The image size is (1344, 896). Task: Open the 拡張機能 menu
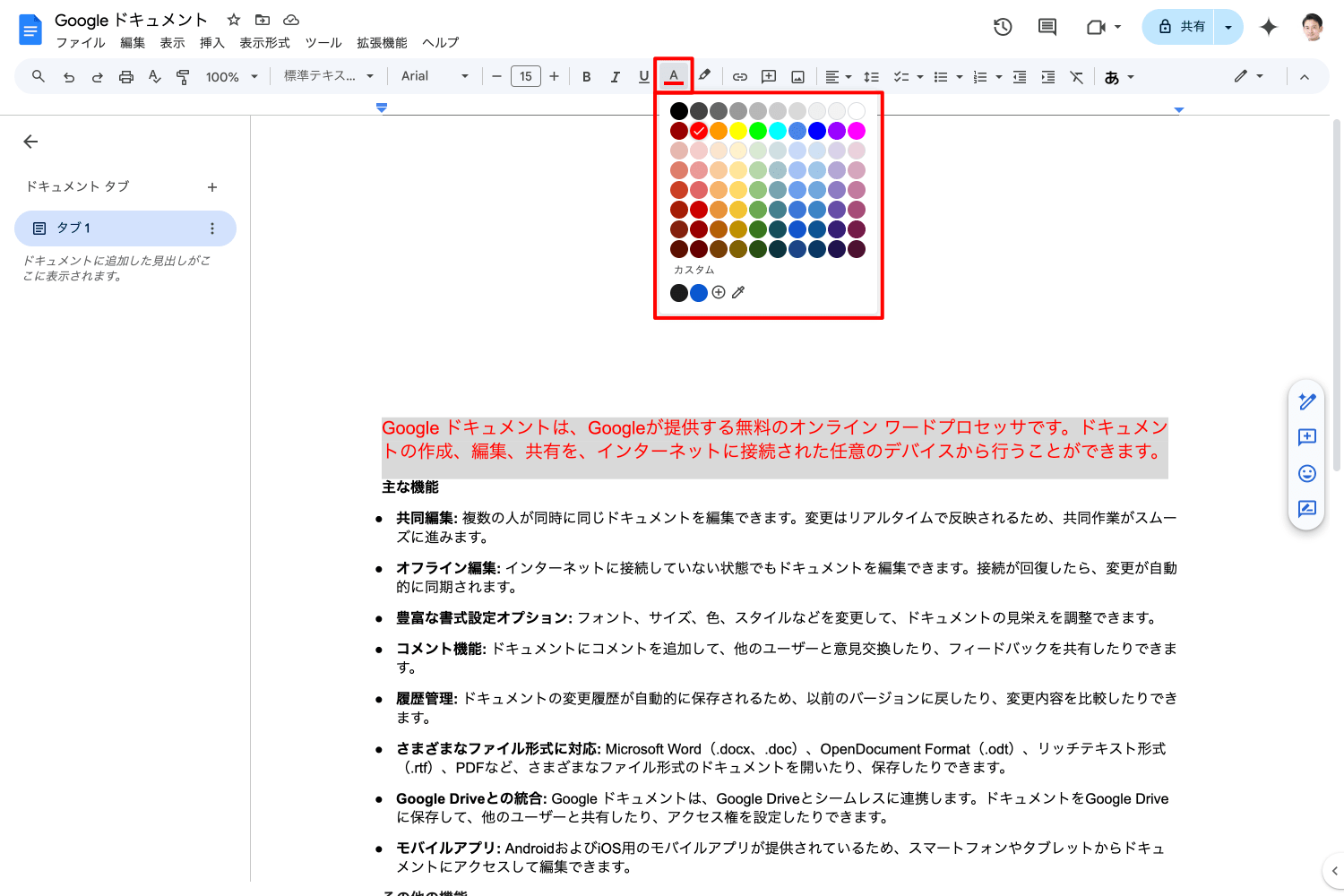click(382, 43)
